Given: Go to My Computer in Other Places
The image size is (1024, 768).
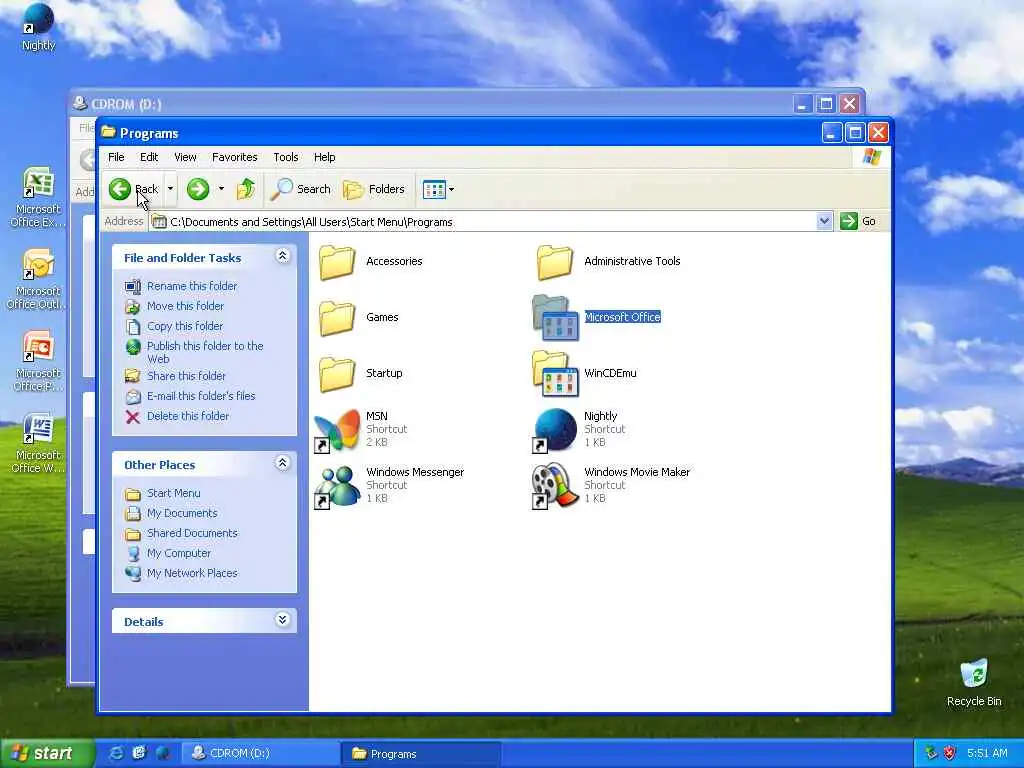Looking at the screenshot, I should 179,553.
